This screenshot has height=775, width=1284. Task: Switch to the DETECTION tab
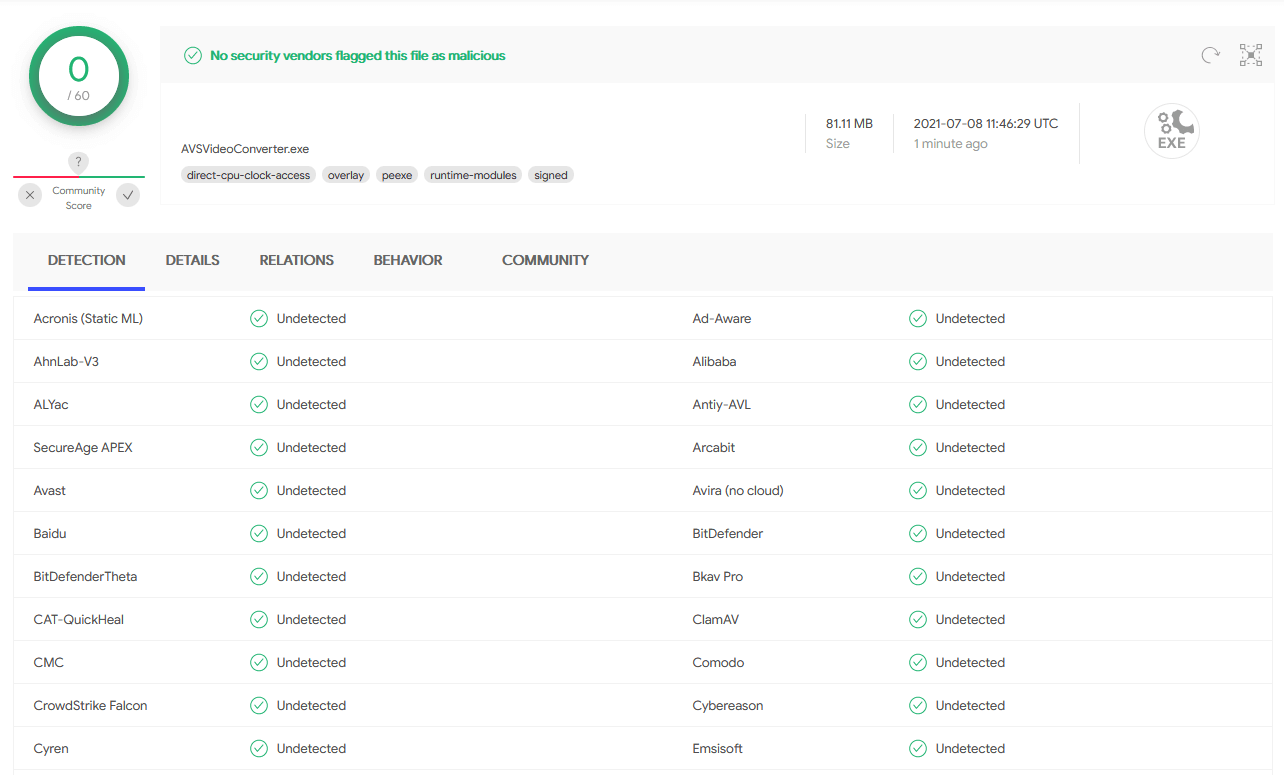click(x=87, y=260)
